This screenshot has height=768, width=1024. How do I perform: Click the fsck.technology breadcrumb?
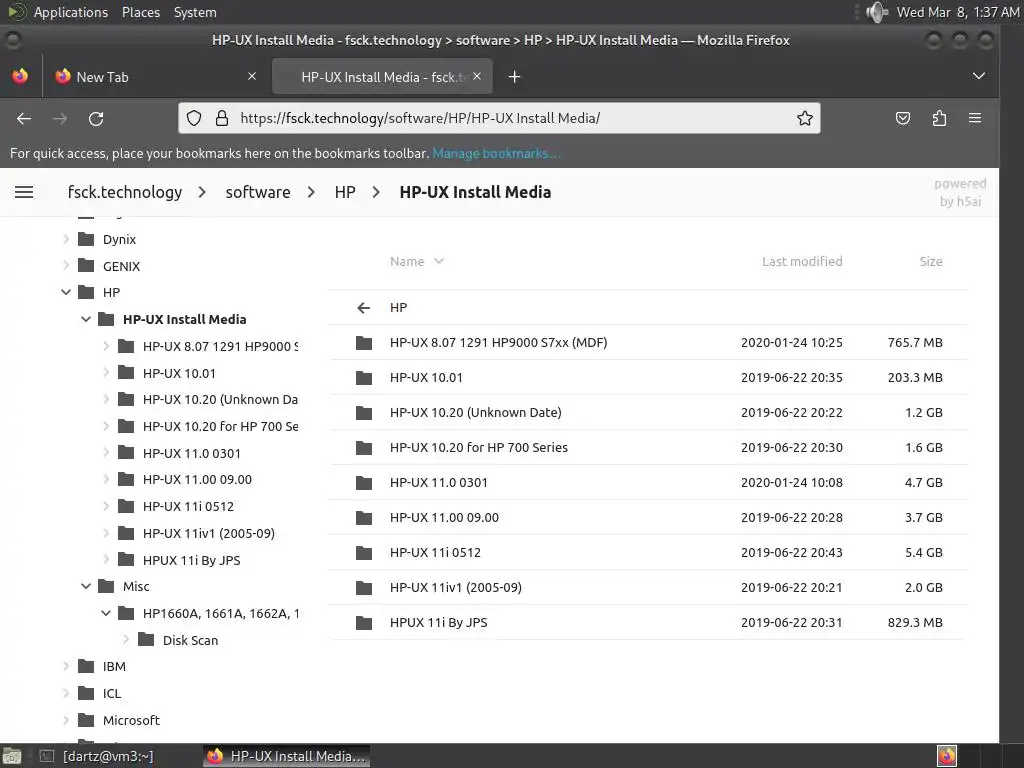pyautogui.click(x=125, y=192)
